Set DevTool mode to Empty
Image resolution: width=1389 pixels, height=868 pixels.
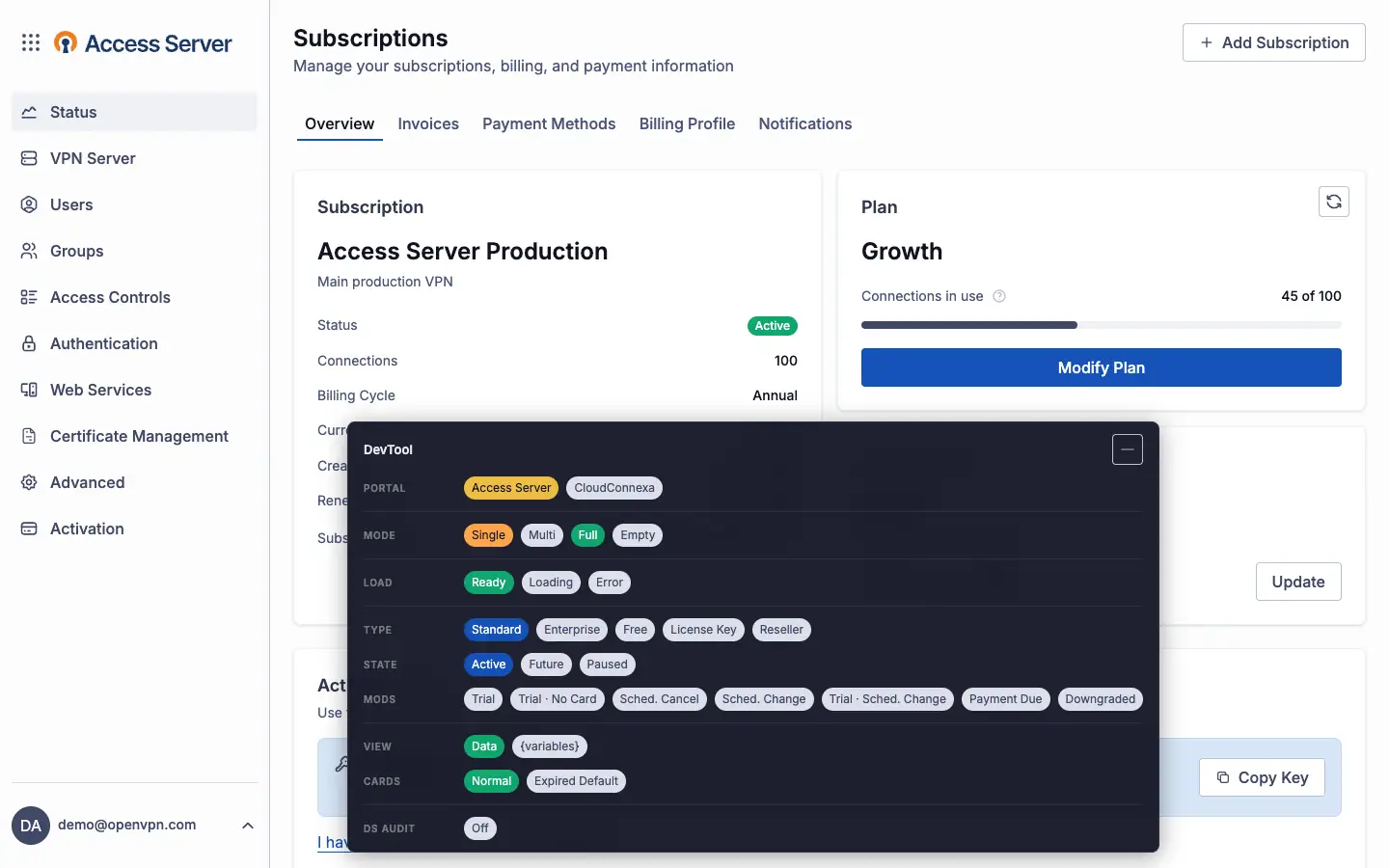point(638,535)
